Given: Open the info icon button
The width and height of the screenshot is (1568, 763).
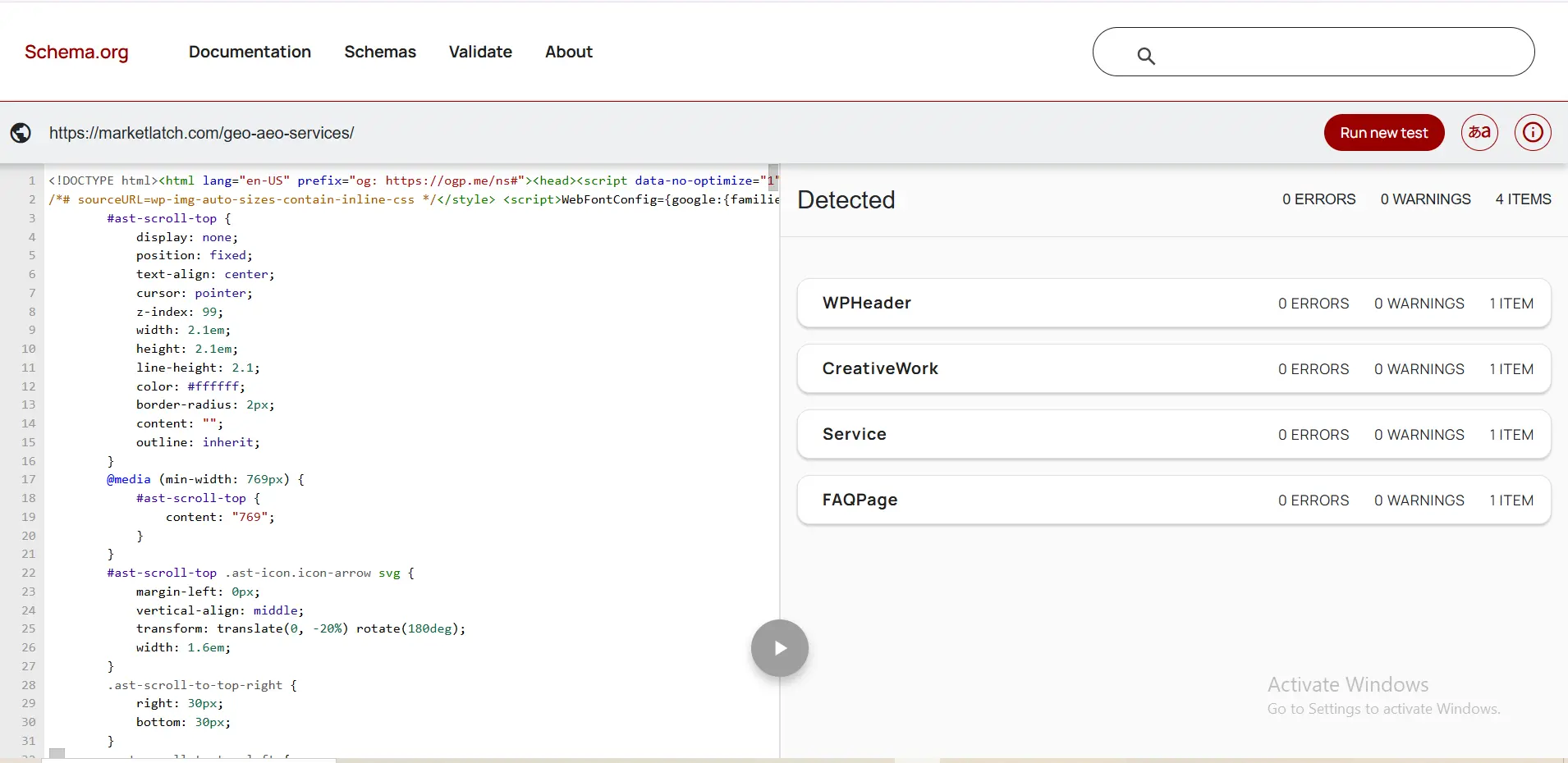Looking at the screenshot, I should click(1533, 132).
